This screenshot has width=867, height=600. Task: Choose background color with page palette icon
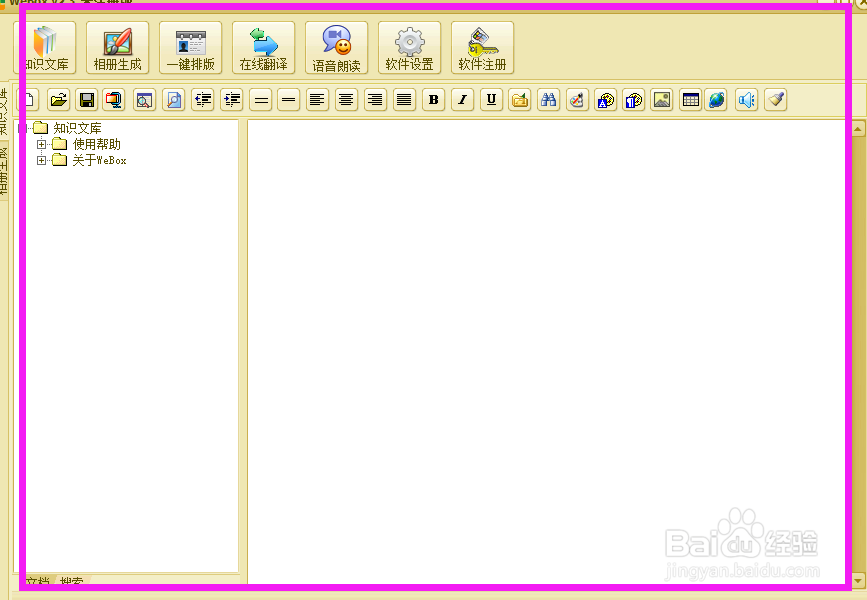point(634,100)
